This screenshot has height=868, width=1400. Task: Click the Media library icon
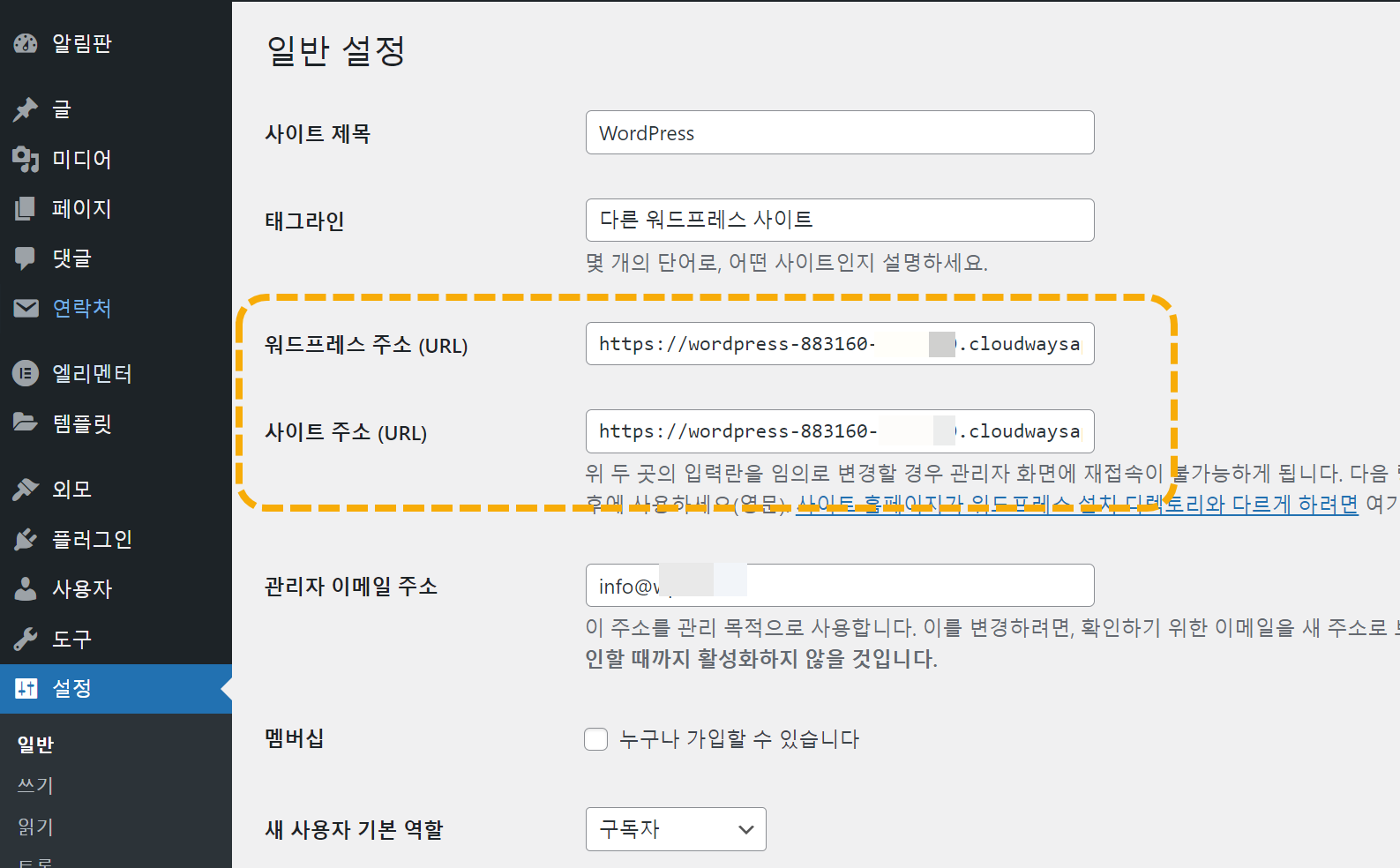(26, 160)
